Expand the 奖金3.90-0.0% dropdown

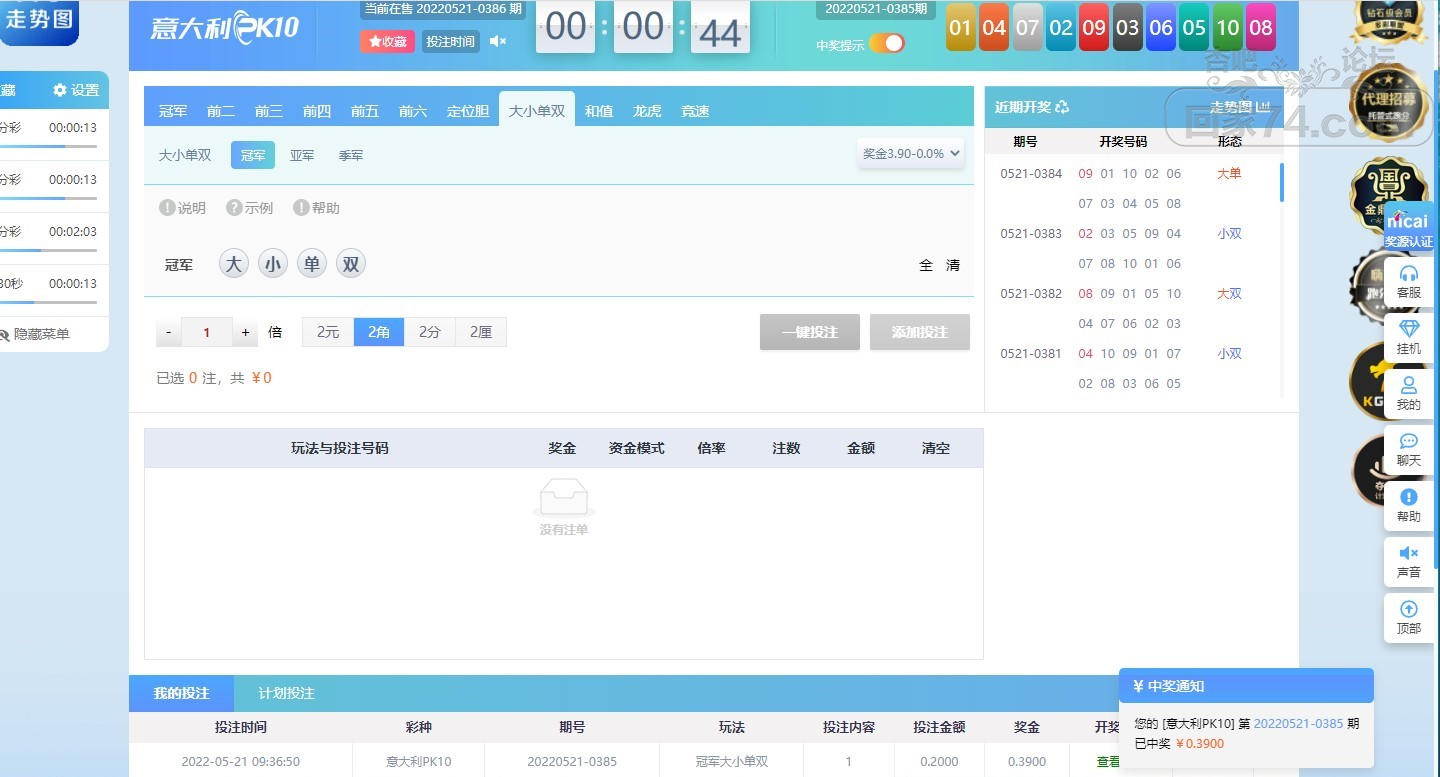911,154
